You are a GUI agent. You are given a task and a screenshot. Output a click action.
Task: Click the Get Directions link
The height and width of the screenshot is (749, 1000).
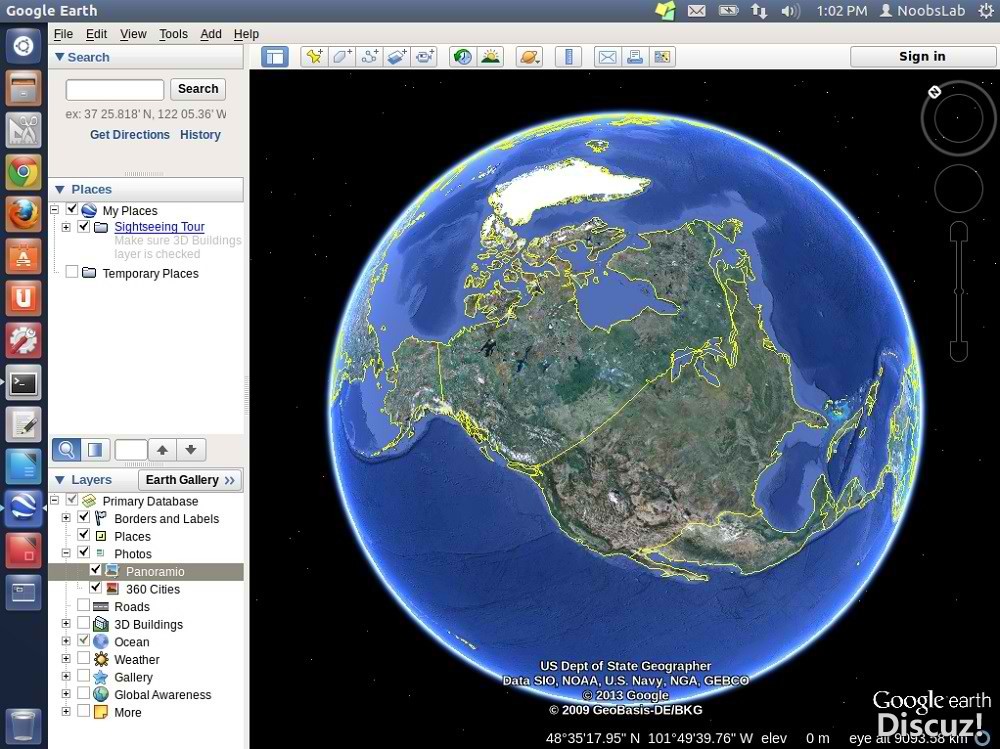coord(130,135)
